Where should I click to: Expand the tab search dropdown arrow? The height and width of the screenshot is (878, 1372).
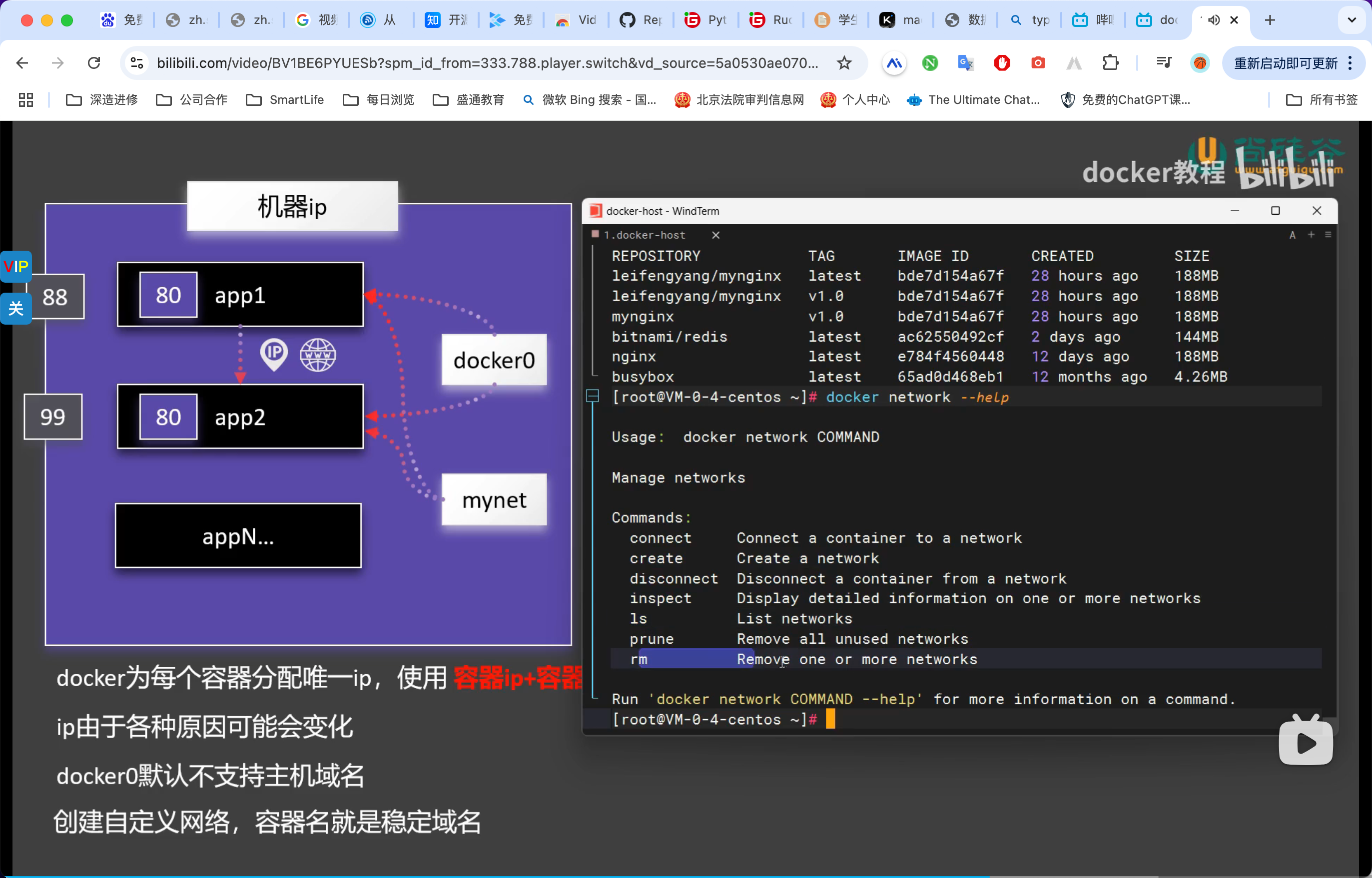tap(1352, 20)
